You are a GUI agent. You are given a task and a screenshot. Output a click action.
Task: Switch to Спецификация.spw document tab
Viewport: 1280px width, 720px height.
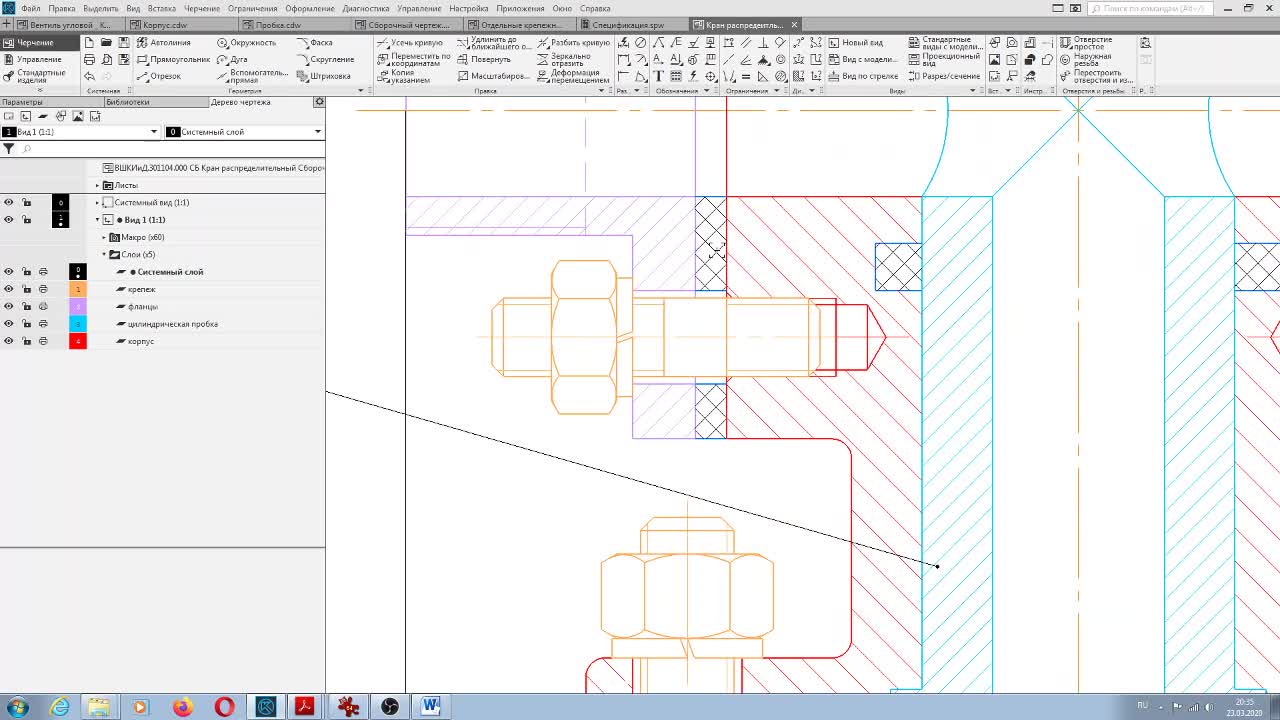[627, 25]
